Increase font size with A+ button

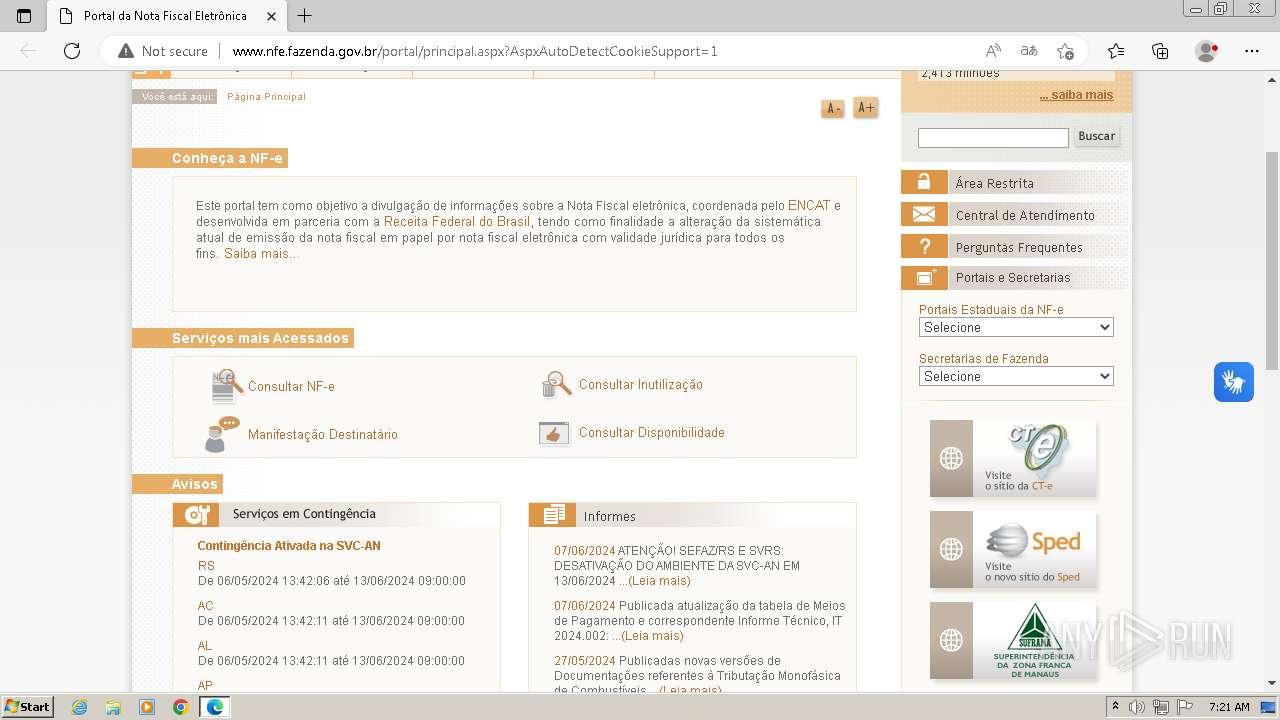click(x=865, y=108)
